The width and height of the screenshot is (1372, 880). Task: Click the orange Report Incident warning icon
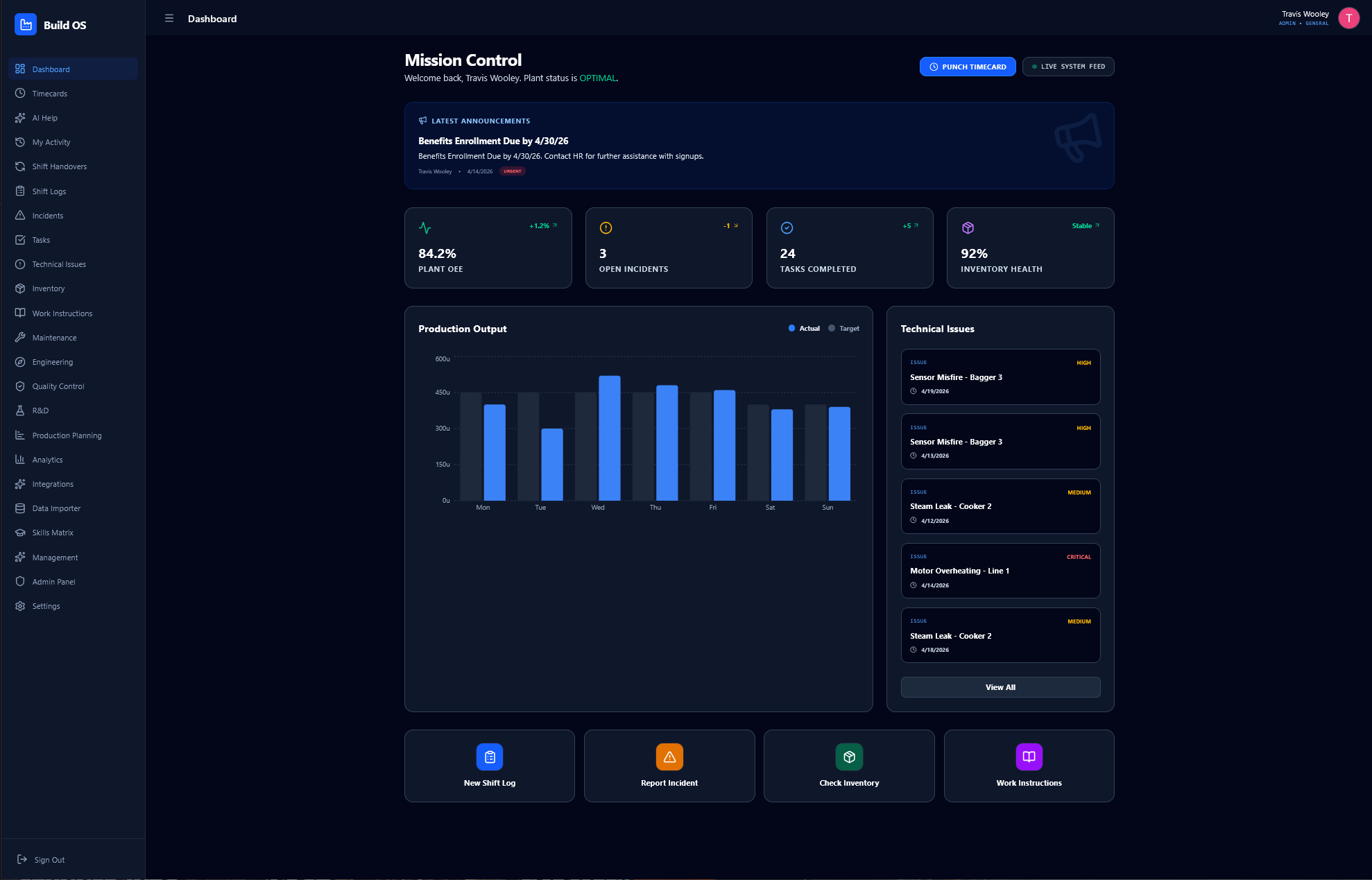[669, 757]
